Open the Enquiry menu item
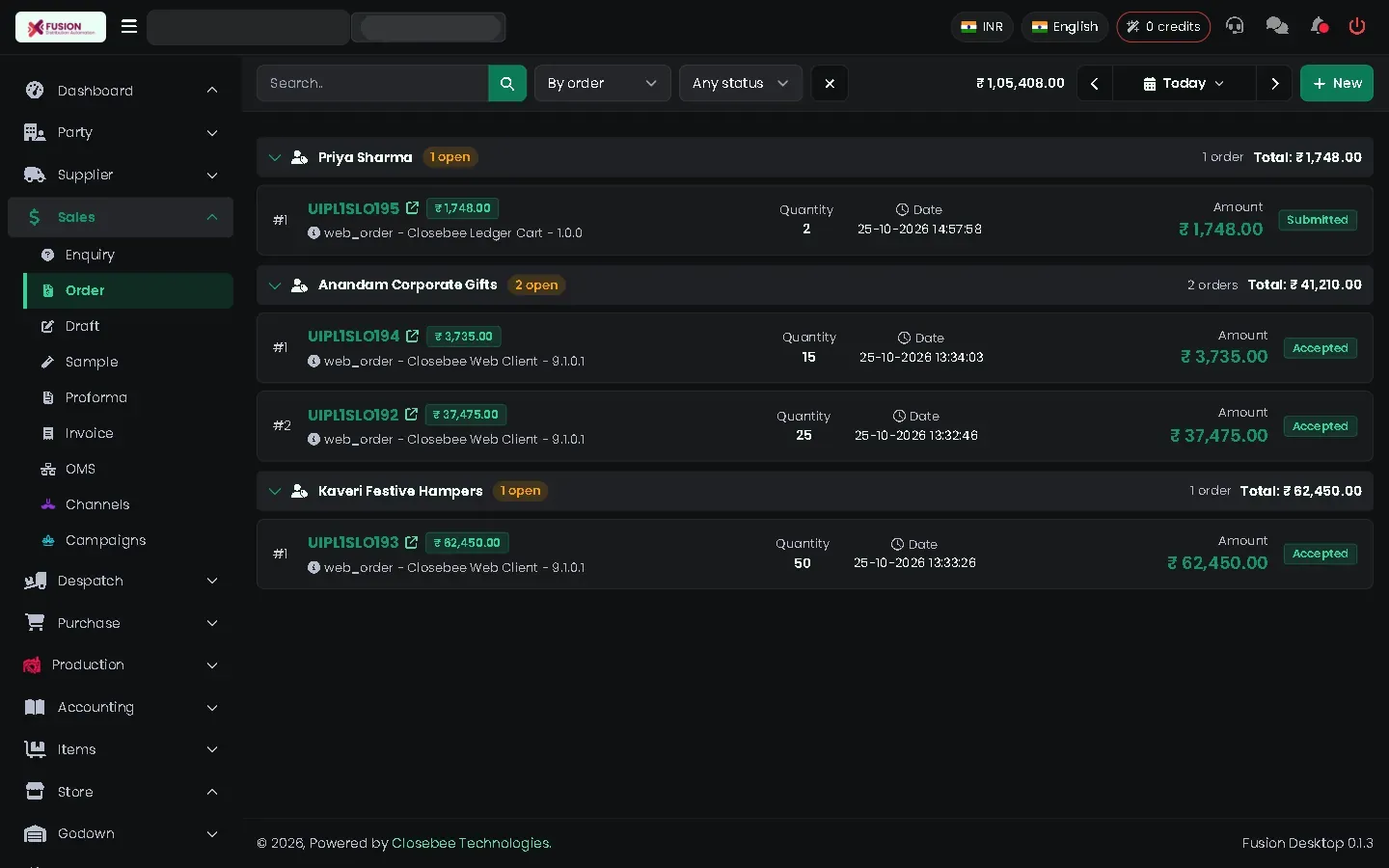Screen dimensions: 1389x868 coord(128,255)
